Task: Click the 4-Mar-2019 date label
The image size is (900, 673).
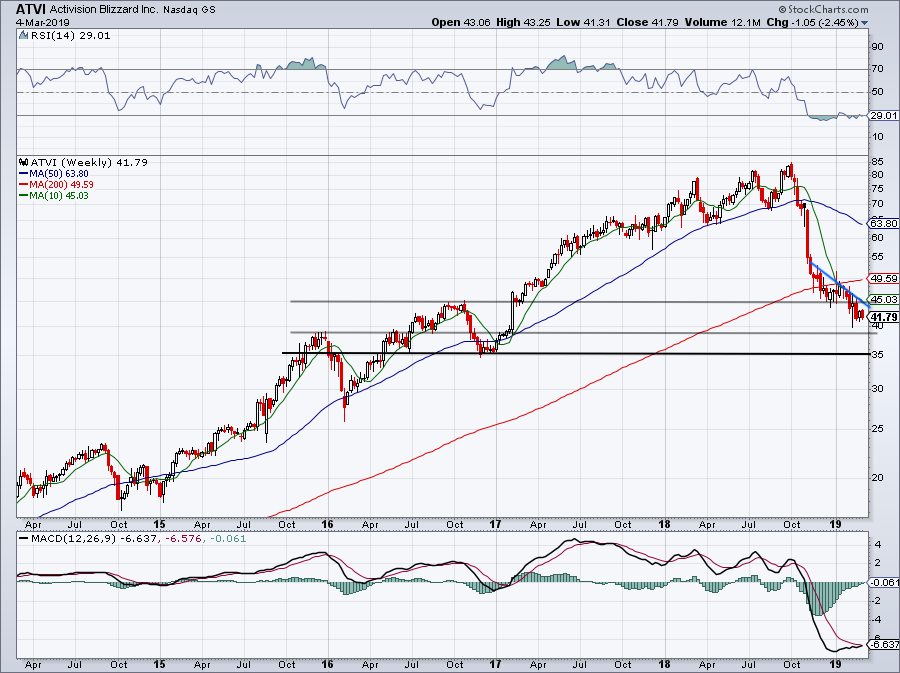Action: [x=42, y=22]
